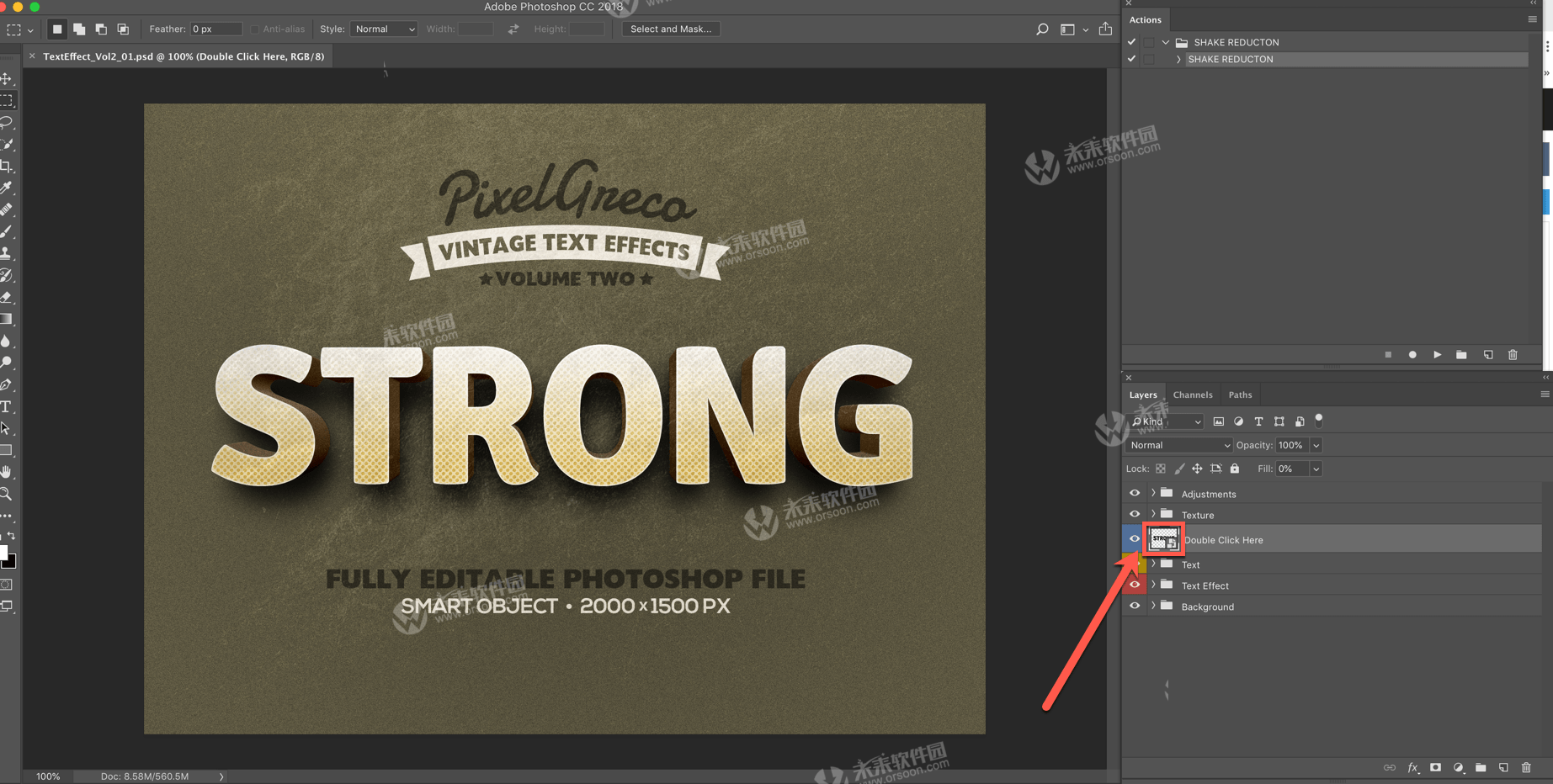Click the Feather input field
Screen dimensions: 1553x784
tap(216, 29)
